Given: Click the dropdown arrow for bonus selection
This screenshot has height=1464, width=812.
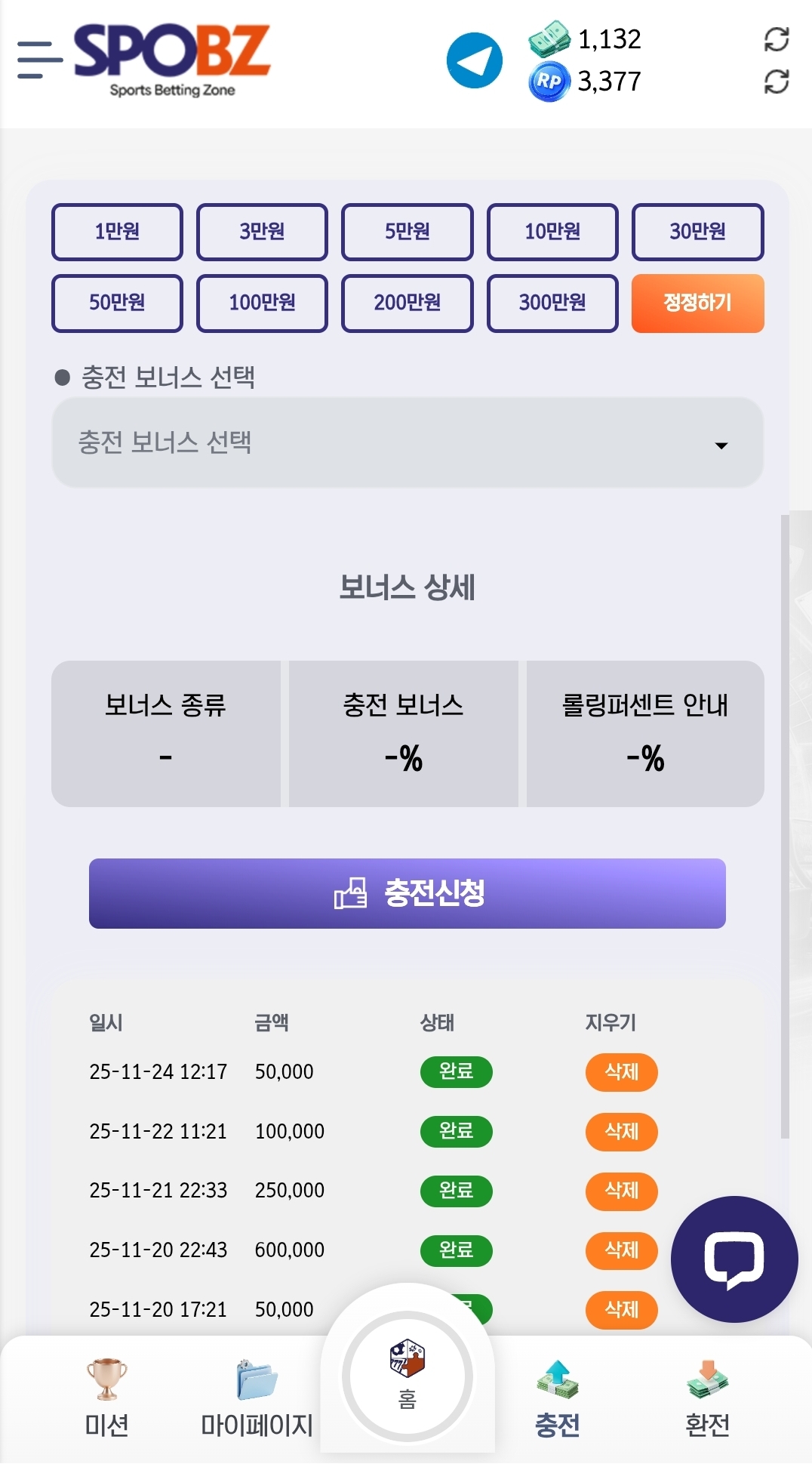Looking at the screenshot, I should click(721, 445).
